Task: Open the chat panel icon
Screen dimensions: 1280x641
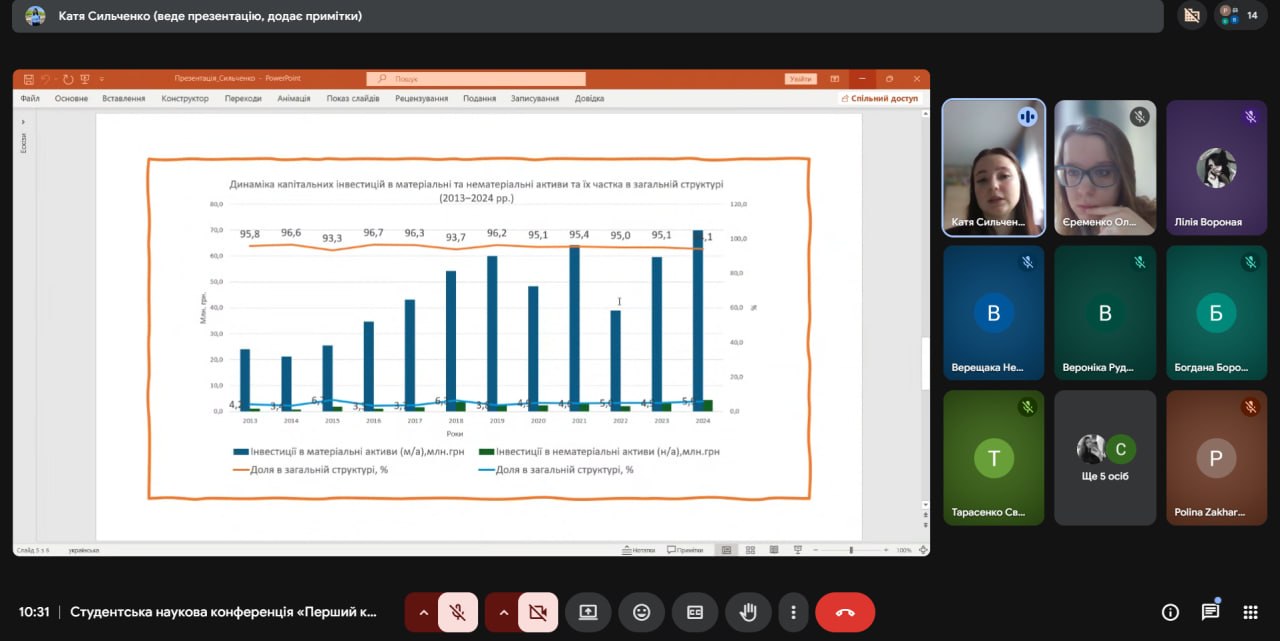Action: (1210, 612)
